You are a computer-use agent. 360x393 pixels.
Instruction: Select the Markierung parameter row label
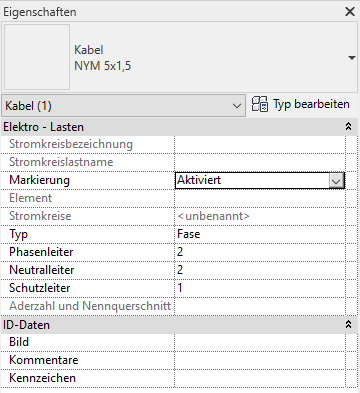click(39, 180)
